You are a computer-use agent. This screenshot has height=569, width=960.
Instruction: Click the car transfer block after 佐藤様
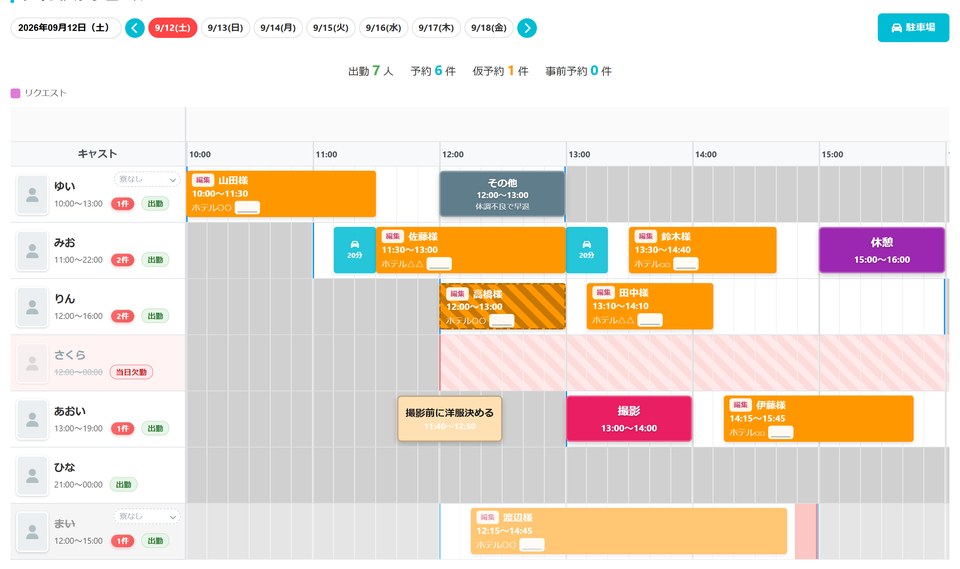point(587,250)
